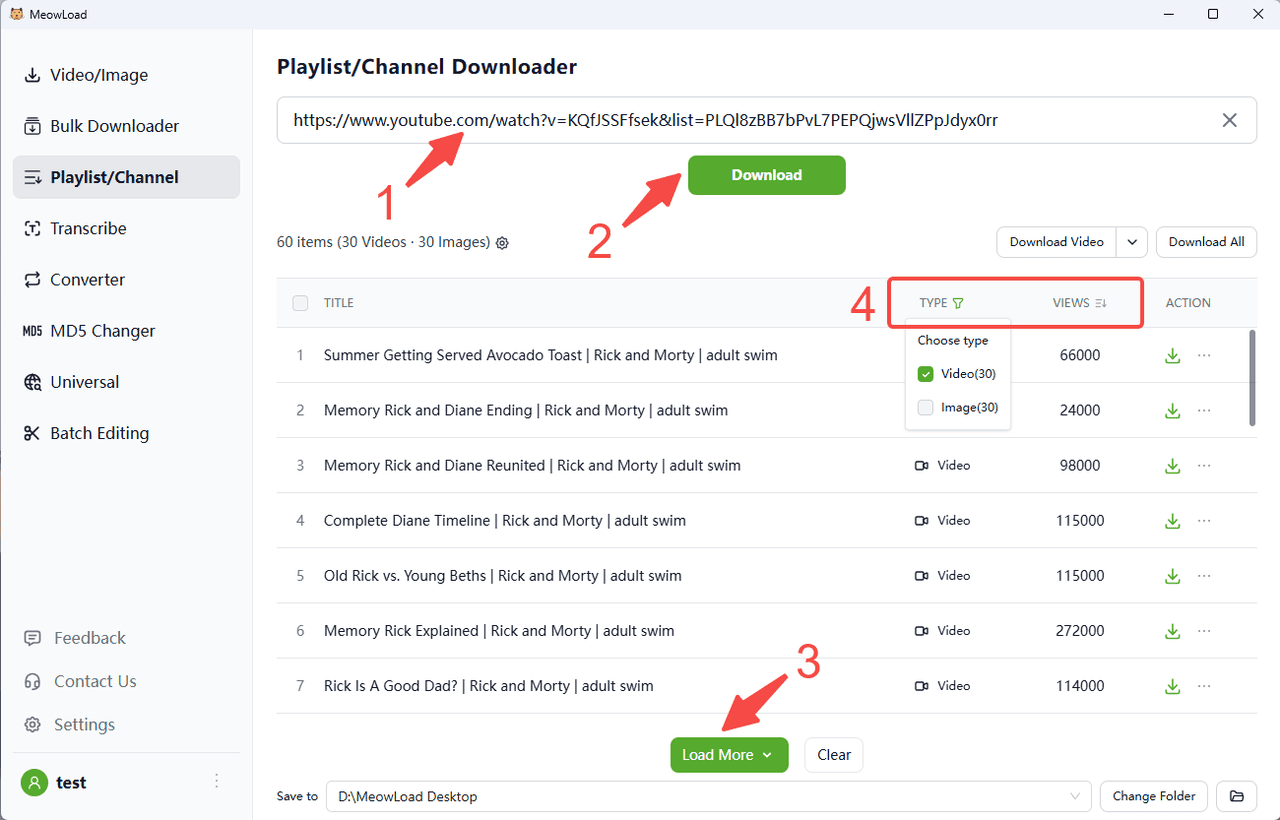Open the Transcribe sidebar section
The height and width of the screenshot is (820, 1280).
[x=88, y=228]
